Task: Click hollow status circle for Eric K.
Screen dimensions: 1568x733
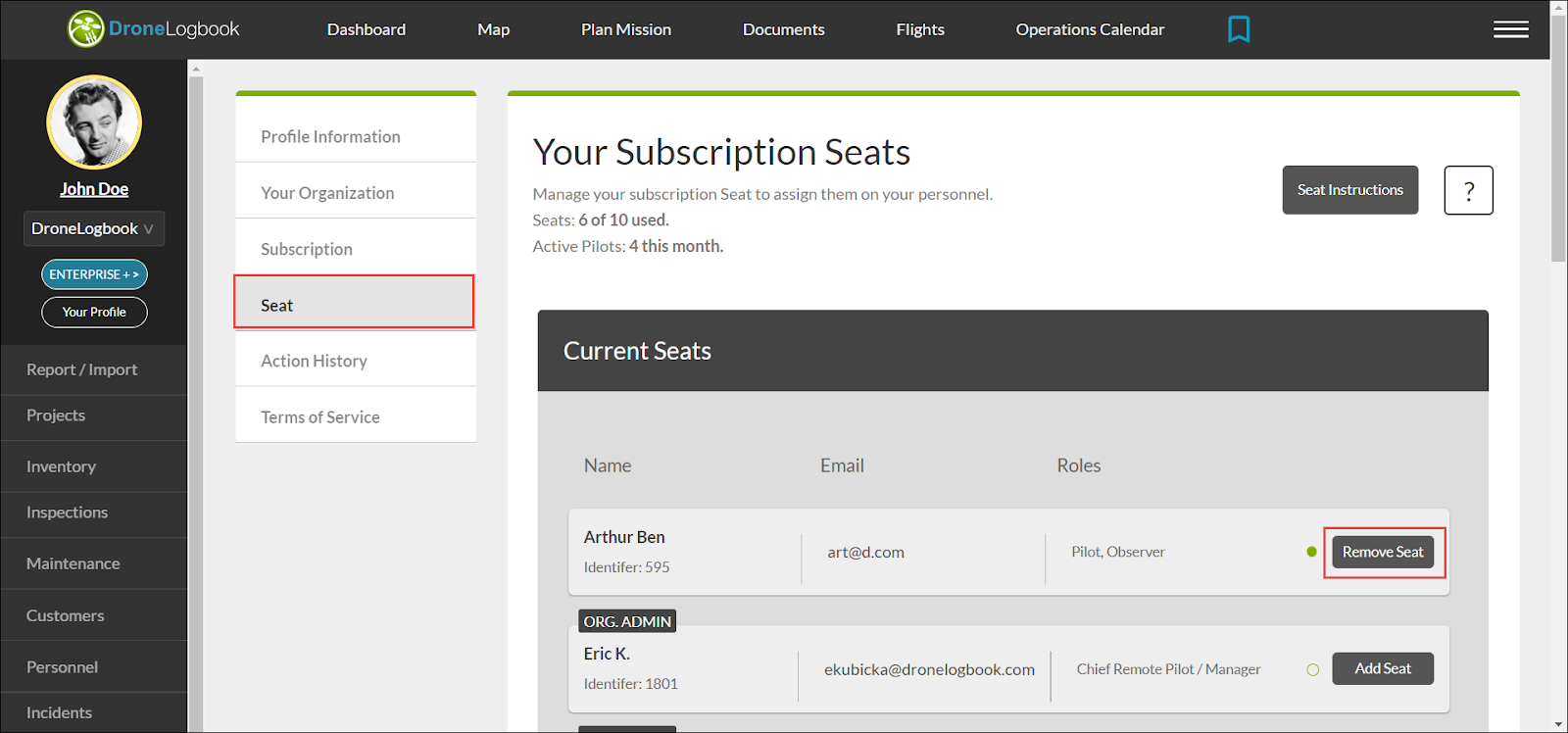Action: pyautogui.click(x=1312, y=670)
